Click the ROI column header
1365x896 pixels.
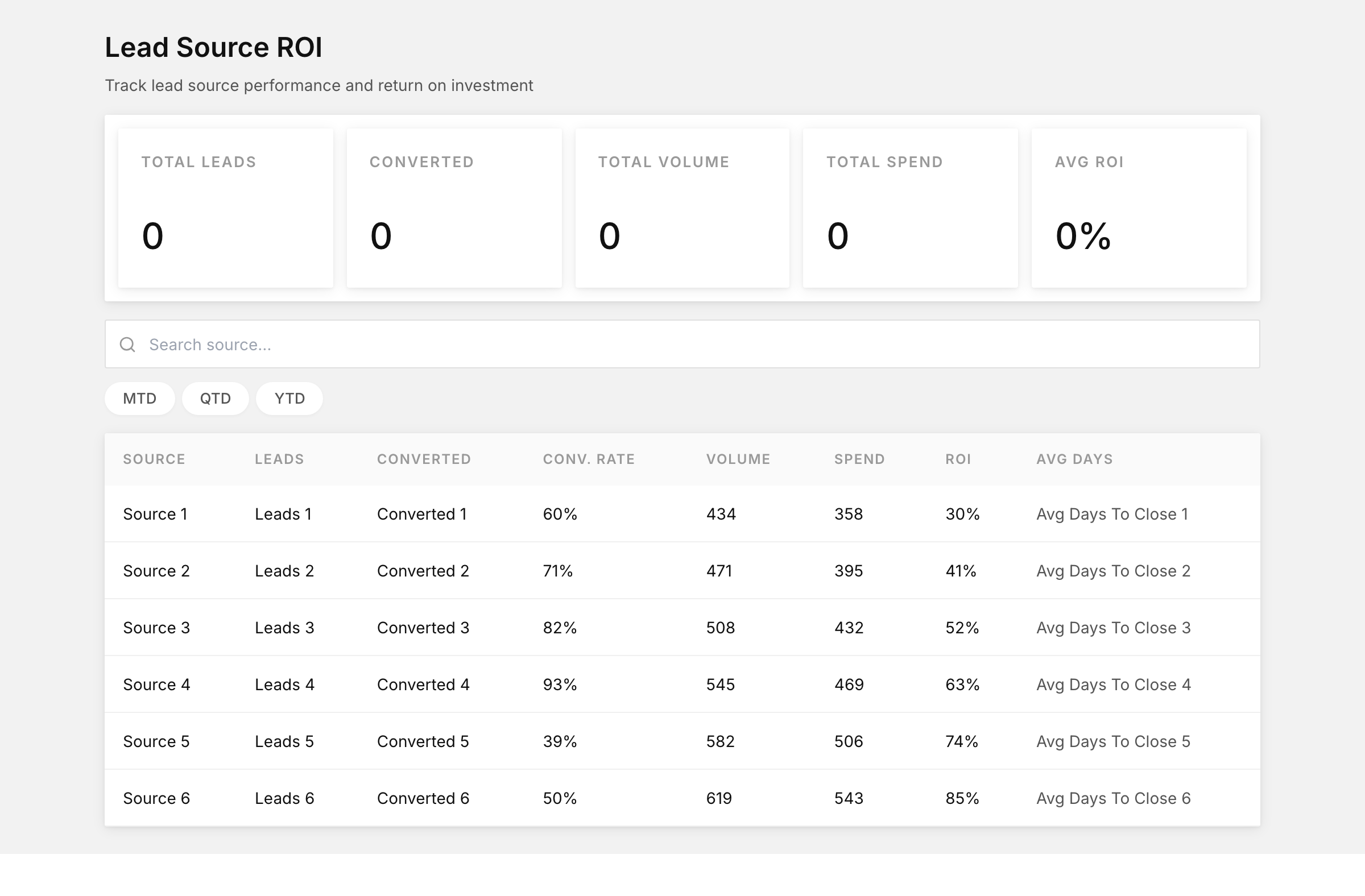[958, 459]
